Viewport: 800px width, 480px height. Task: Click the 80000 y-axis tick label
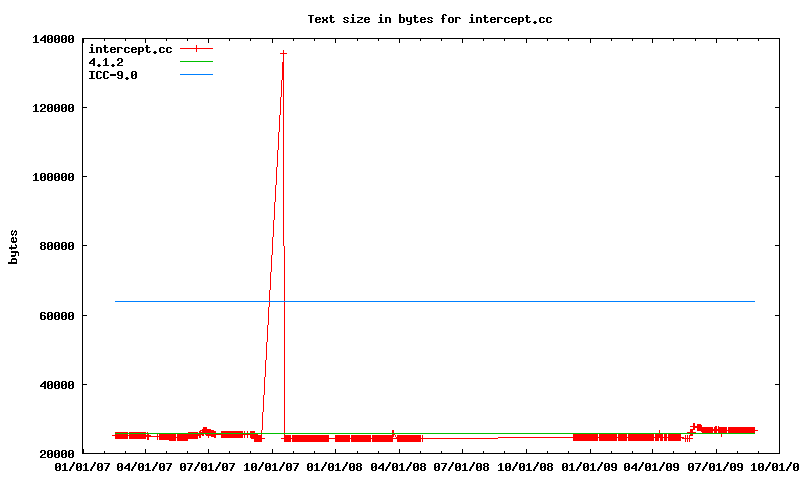pos(58,246)
